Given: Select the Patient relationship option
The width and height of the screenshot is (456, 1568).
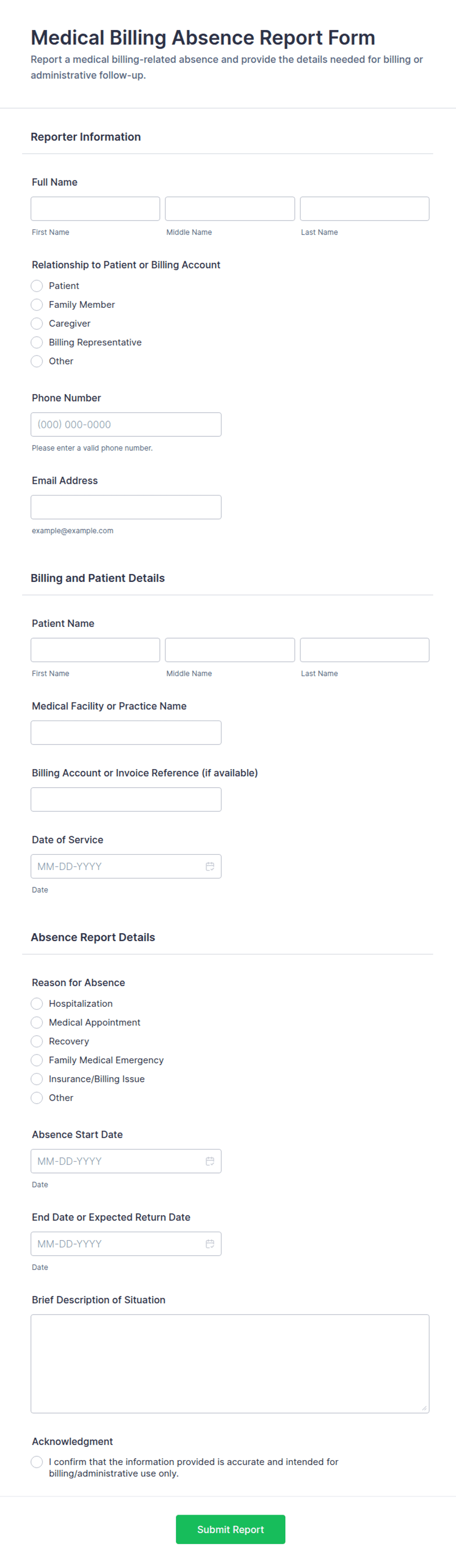Looking at the screenshot, I should [37, 286].
